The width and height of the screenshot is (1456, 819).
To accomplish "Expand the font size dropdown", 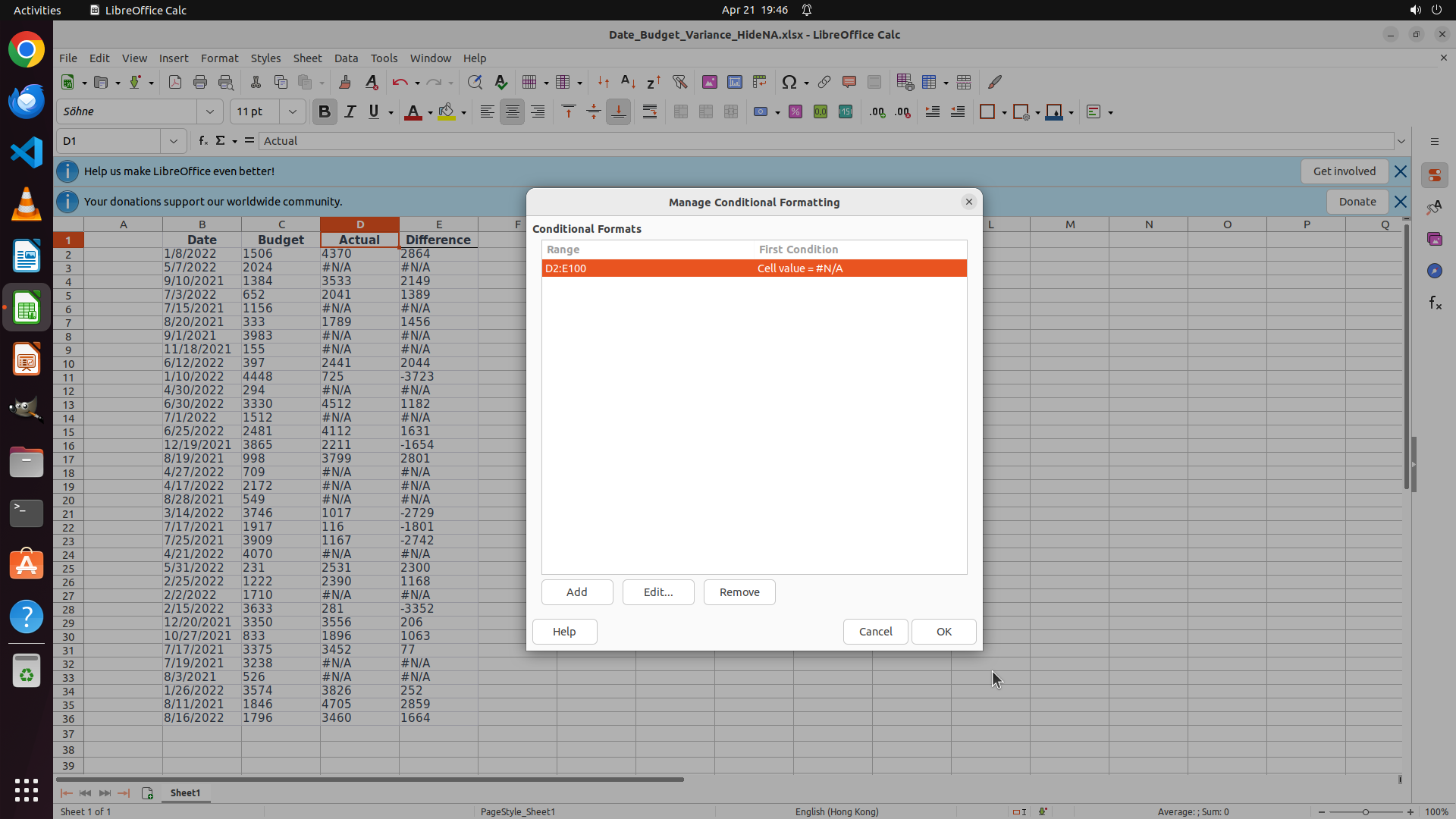I will pyautogui.click(x=293, y=111).
